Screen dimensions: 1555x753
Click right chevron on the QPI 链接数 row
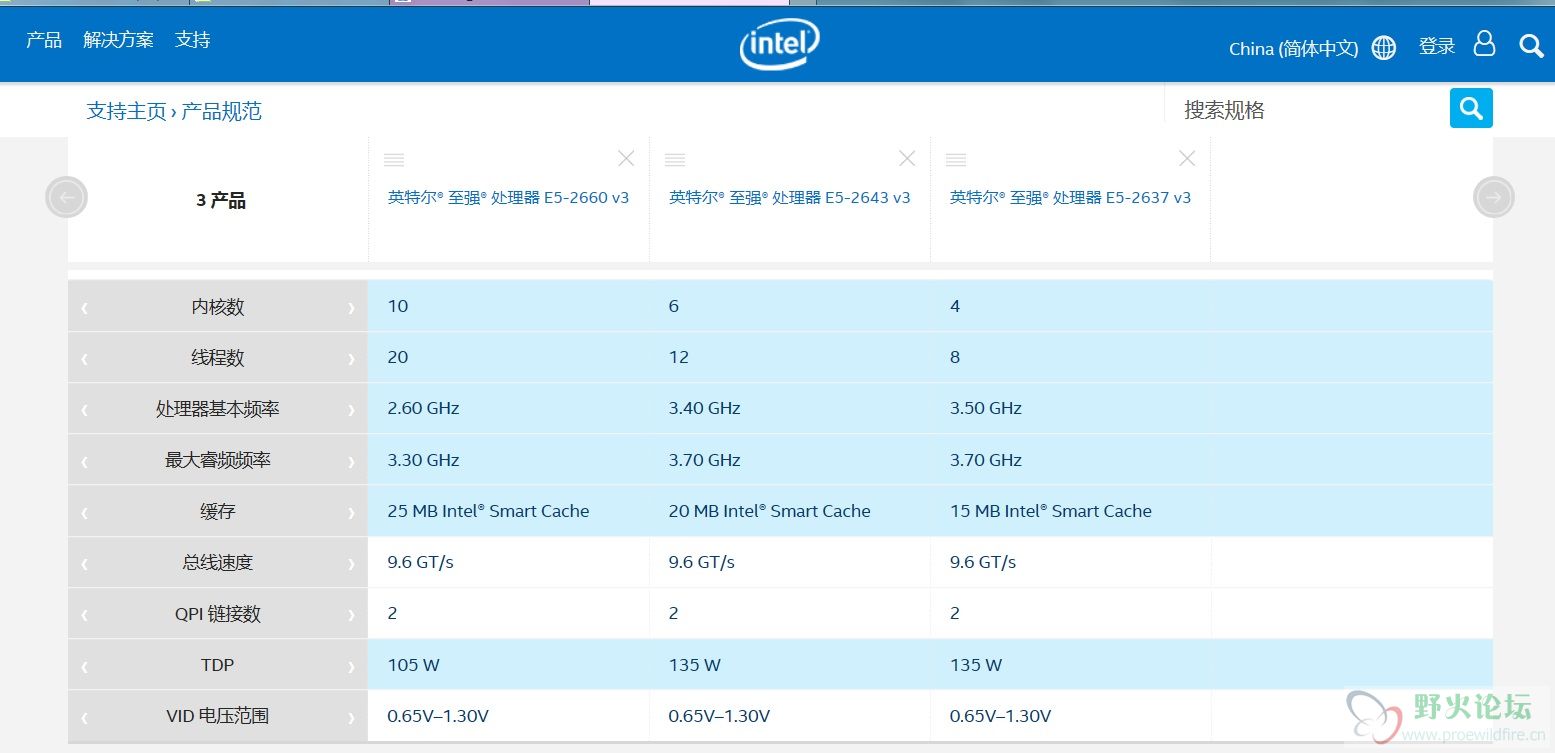351,615
